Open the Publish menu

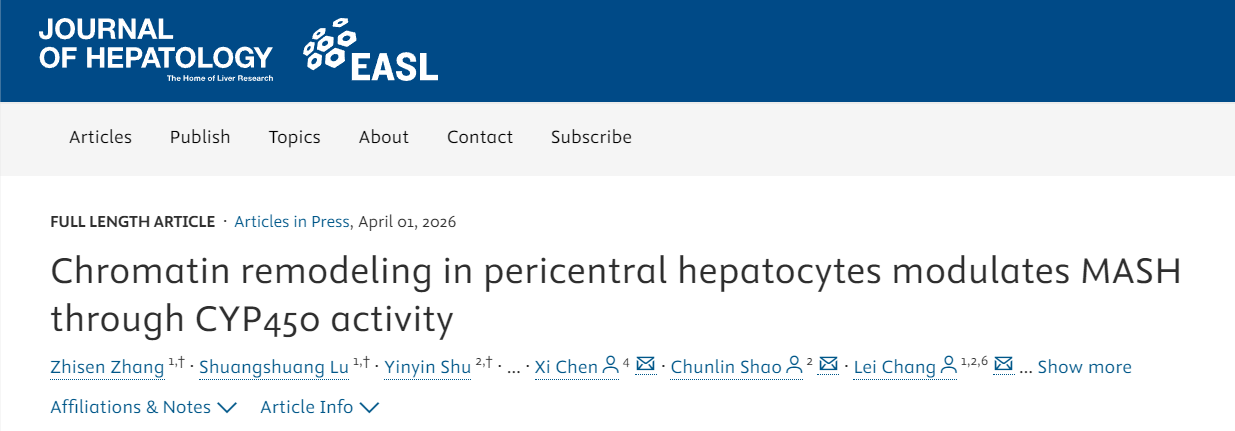(x=200, y=137)
